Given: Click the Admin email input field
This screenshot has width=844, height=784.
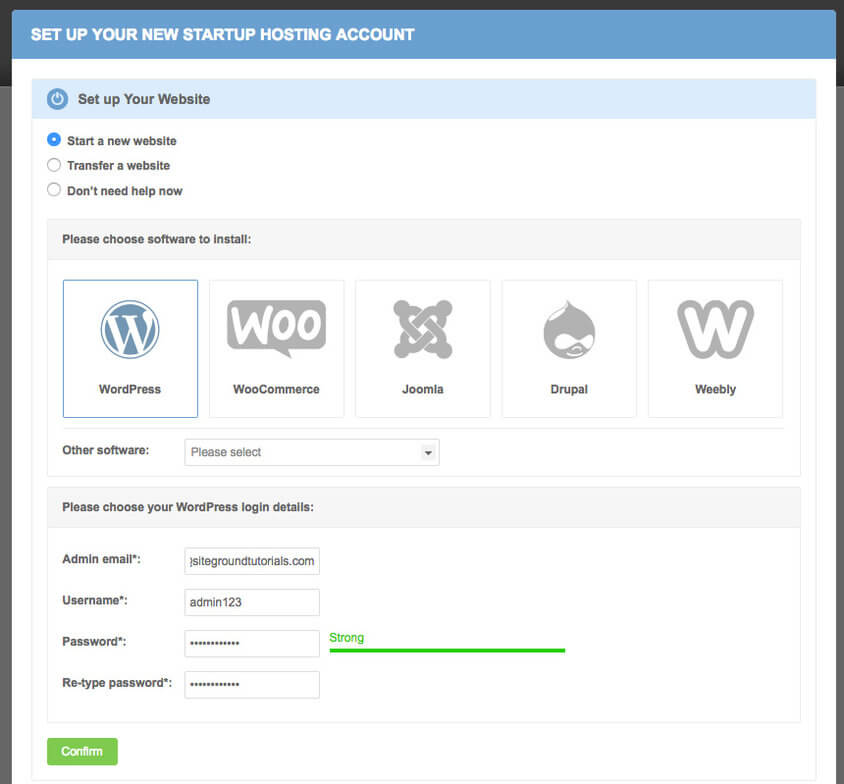Looking at the screenshot, I should 251,561.
